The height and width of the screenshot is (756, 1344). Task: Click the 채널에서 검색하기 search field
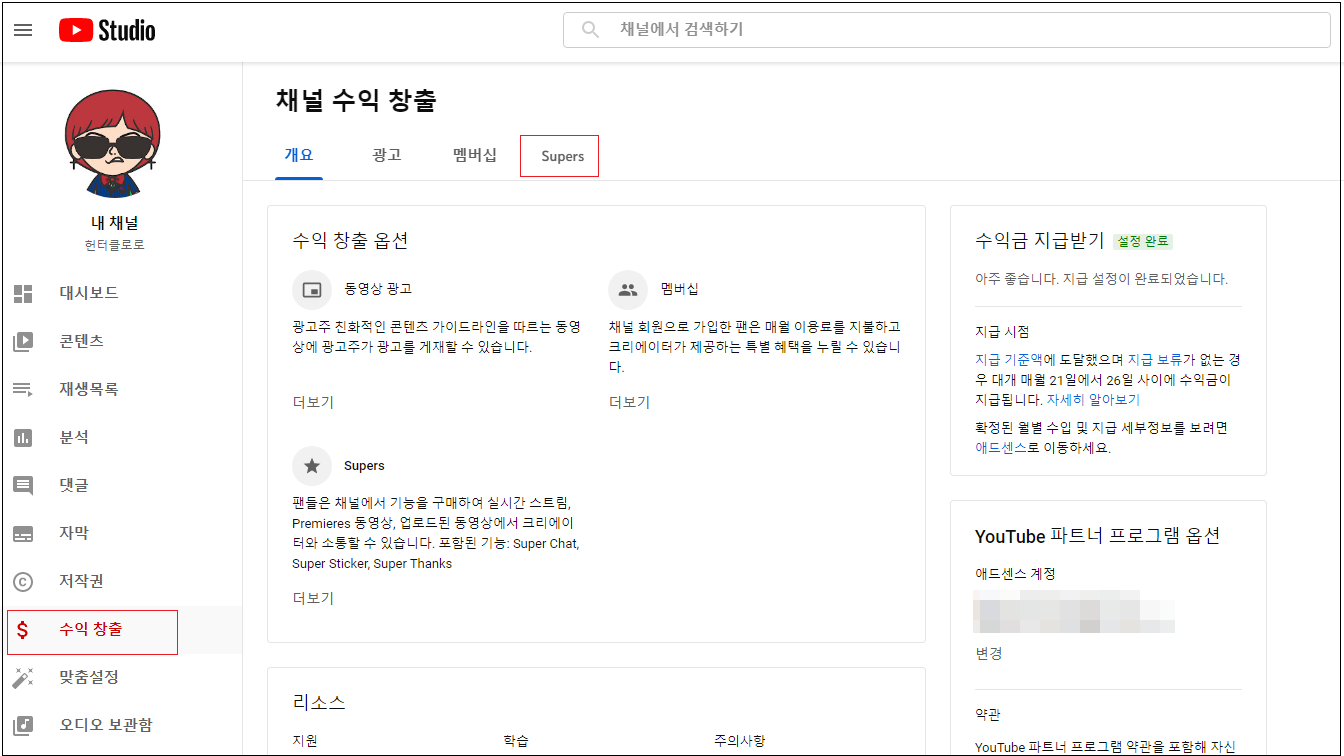[x=947, y=30]
